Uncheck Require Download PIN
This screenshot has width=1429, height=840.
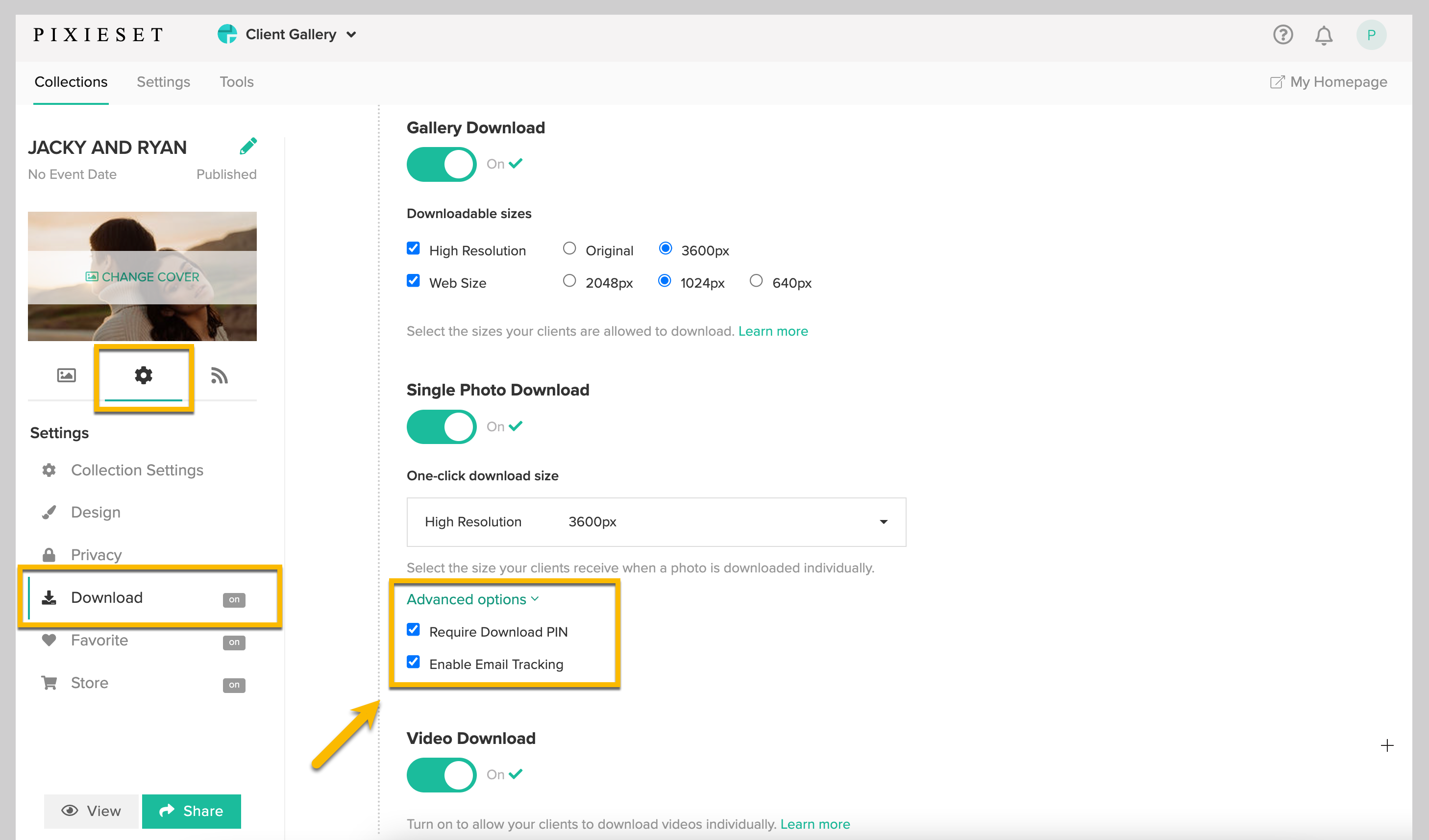point(414,630)
